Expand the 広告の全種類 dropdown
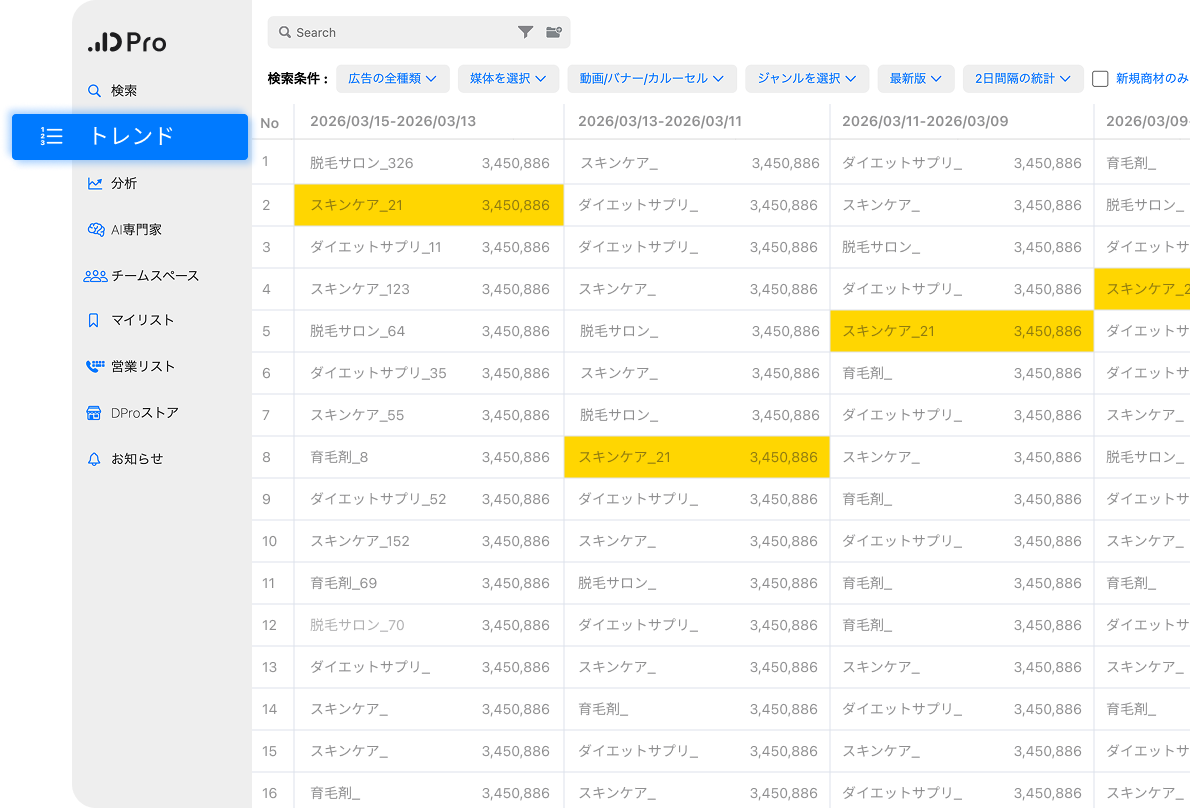The image size is (1190, 808). [x=392, y=79]
